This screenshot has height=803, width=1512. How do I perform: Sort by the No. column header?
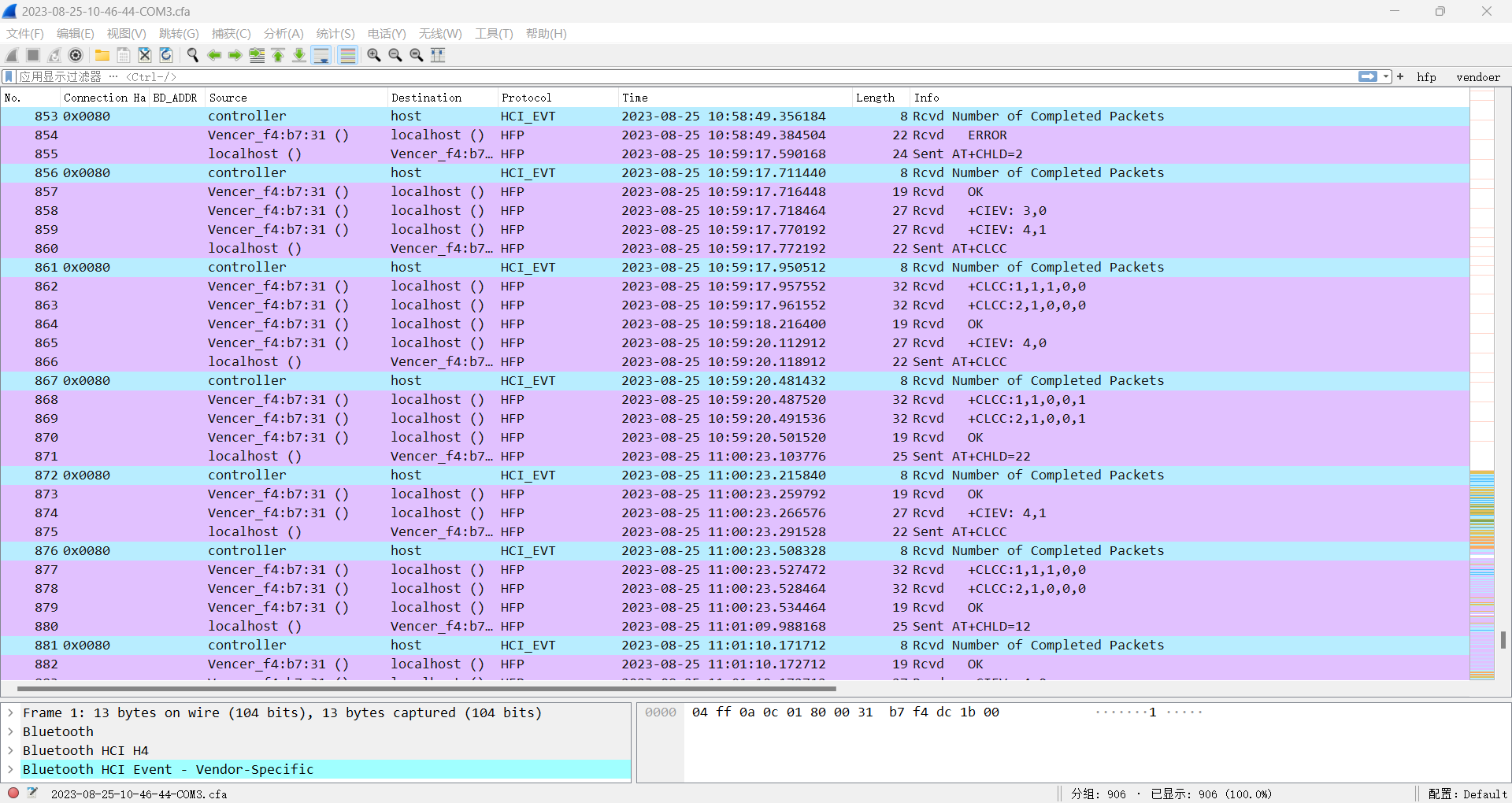pos(30,98)
